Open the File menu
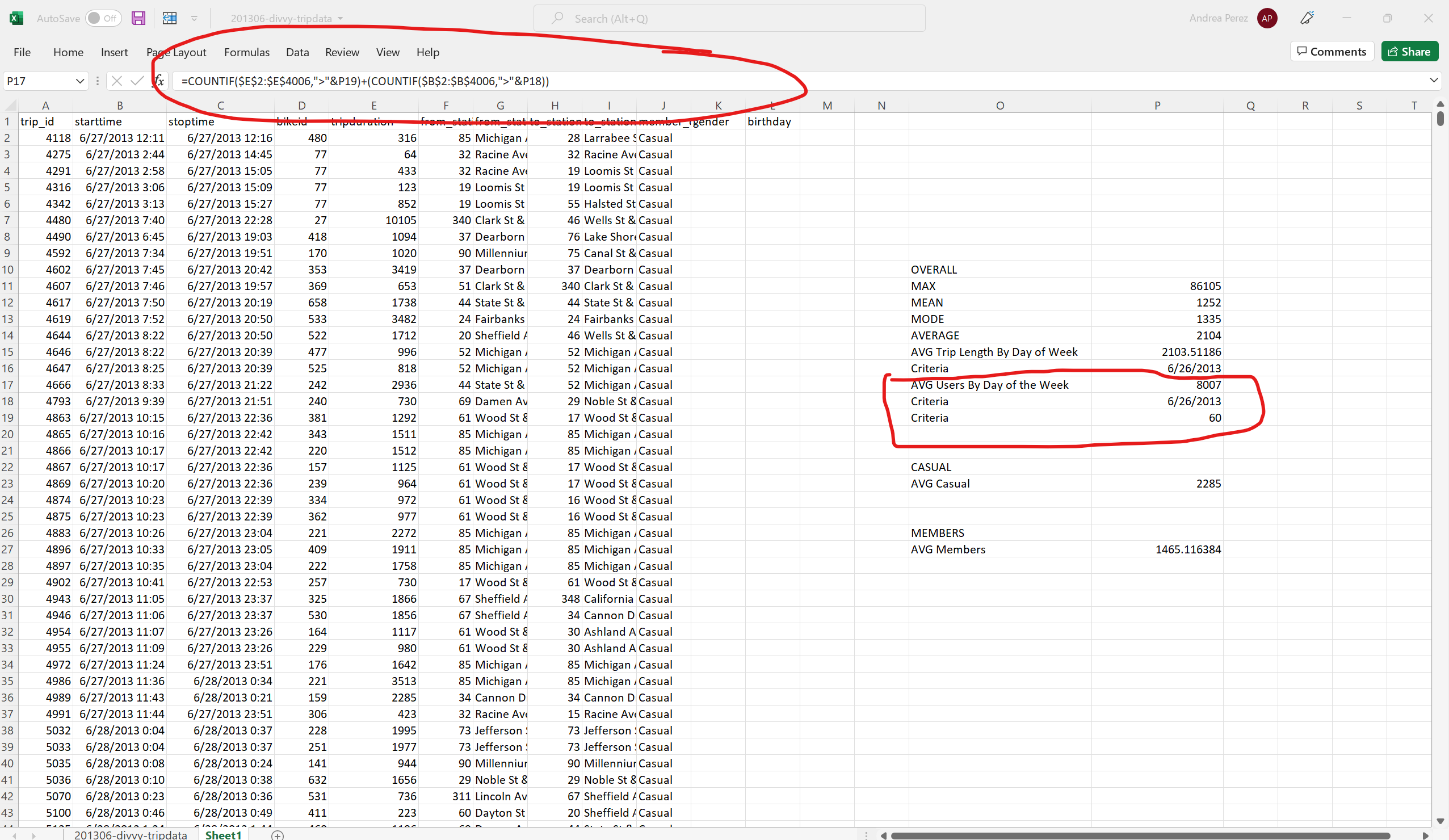Screen dimensions: 1449x840 point(22,52)
